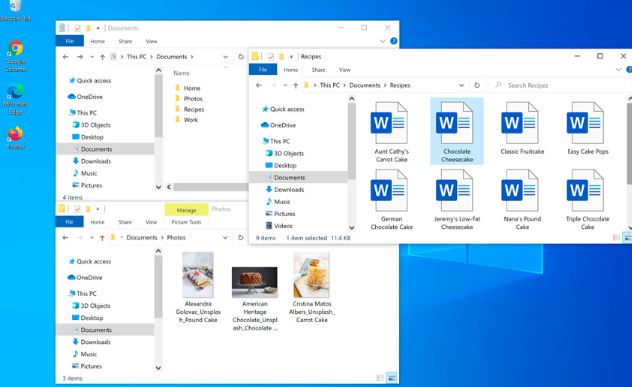Select Classic Fruitcake Word document
Screen dimensions: 632x387
click(522, 128)
